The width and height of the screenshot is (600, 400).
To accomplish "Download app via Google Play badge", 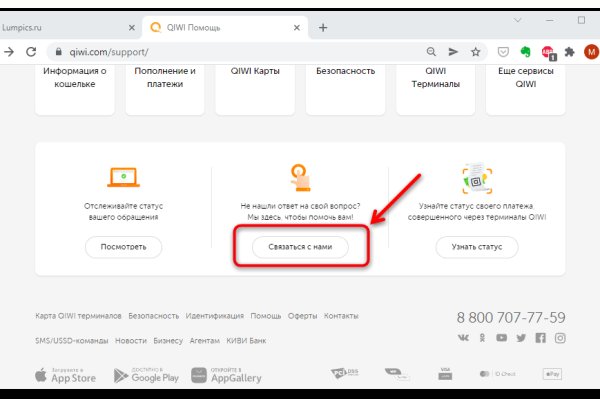I will coord(146,376).
